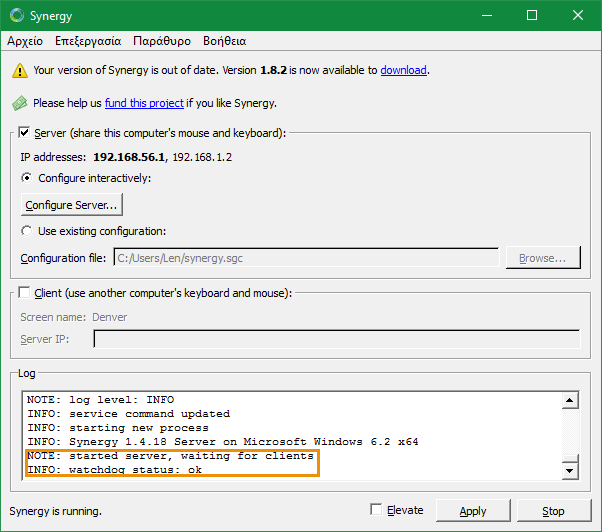Click the Configure Server... button
Screen dimensions: 602x532
(72, 205)
